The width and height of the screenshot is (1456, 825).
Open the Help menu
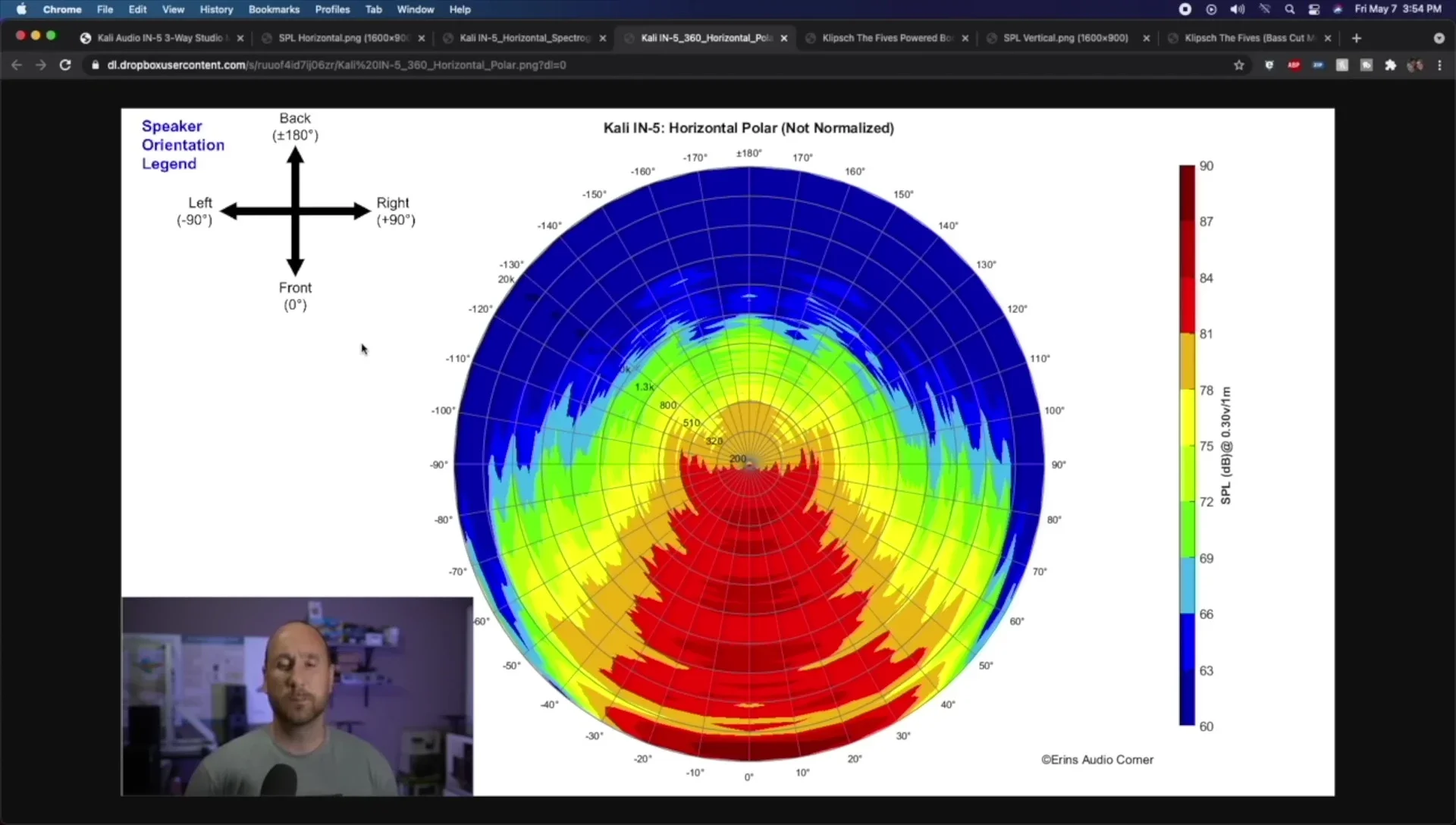click(x=460, y=9)
